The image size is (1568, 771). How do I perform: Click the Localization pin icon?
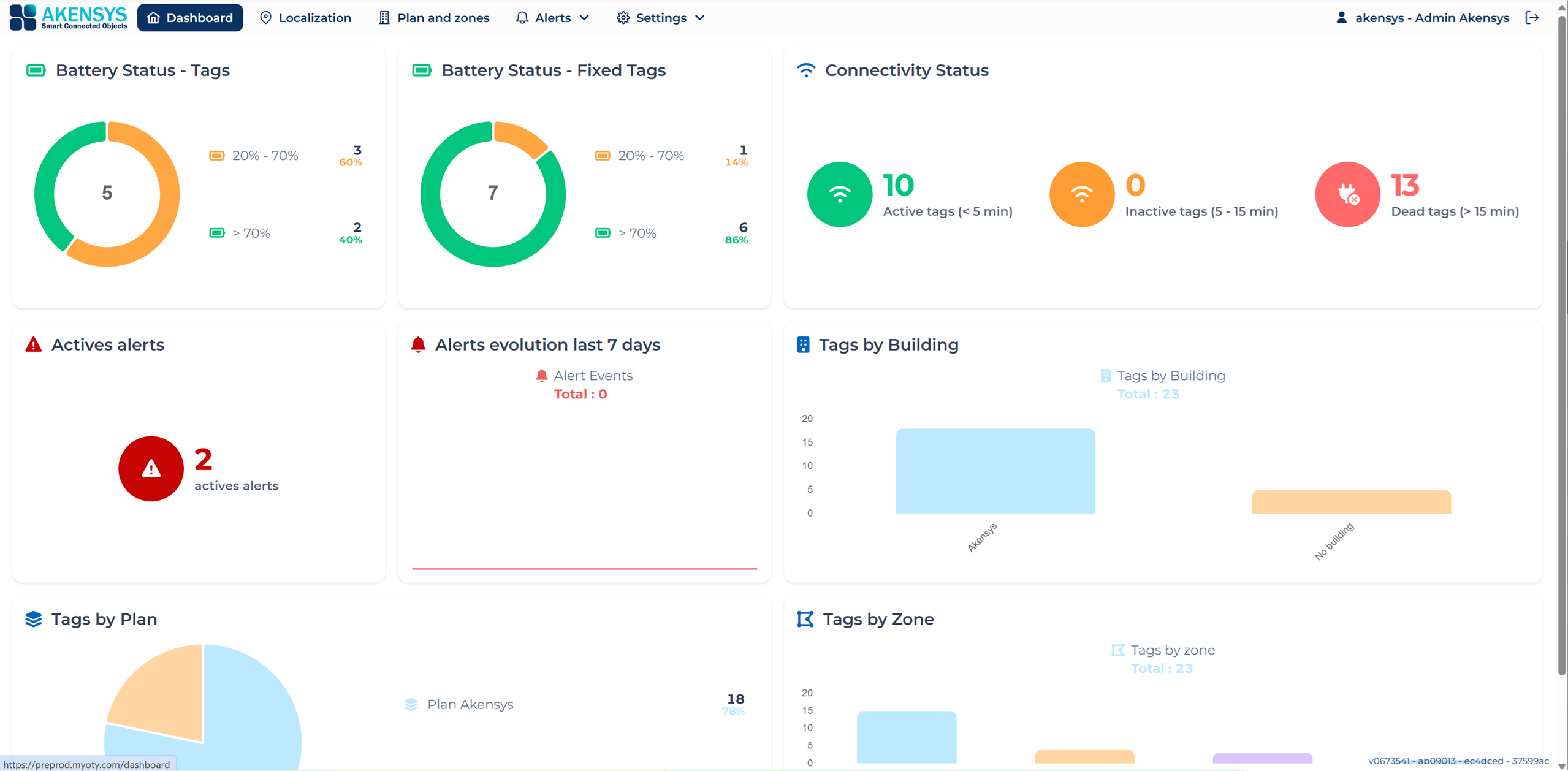265,18
